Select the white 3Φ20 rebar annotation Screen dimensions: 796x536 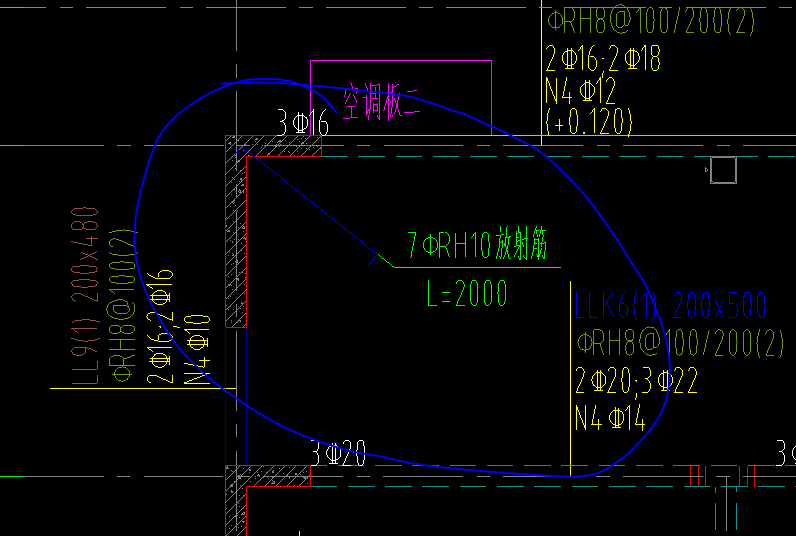338,453
